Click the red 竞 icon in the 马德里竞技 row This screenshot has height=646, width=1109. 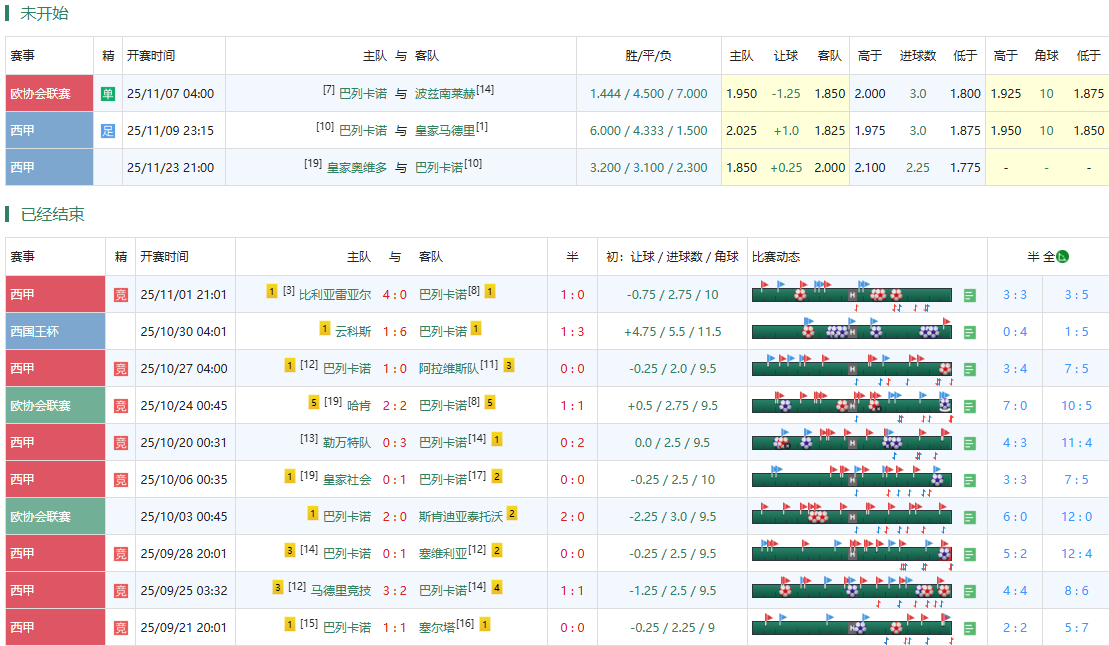pos(120,591)
